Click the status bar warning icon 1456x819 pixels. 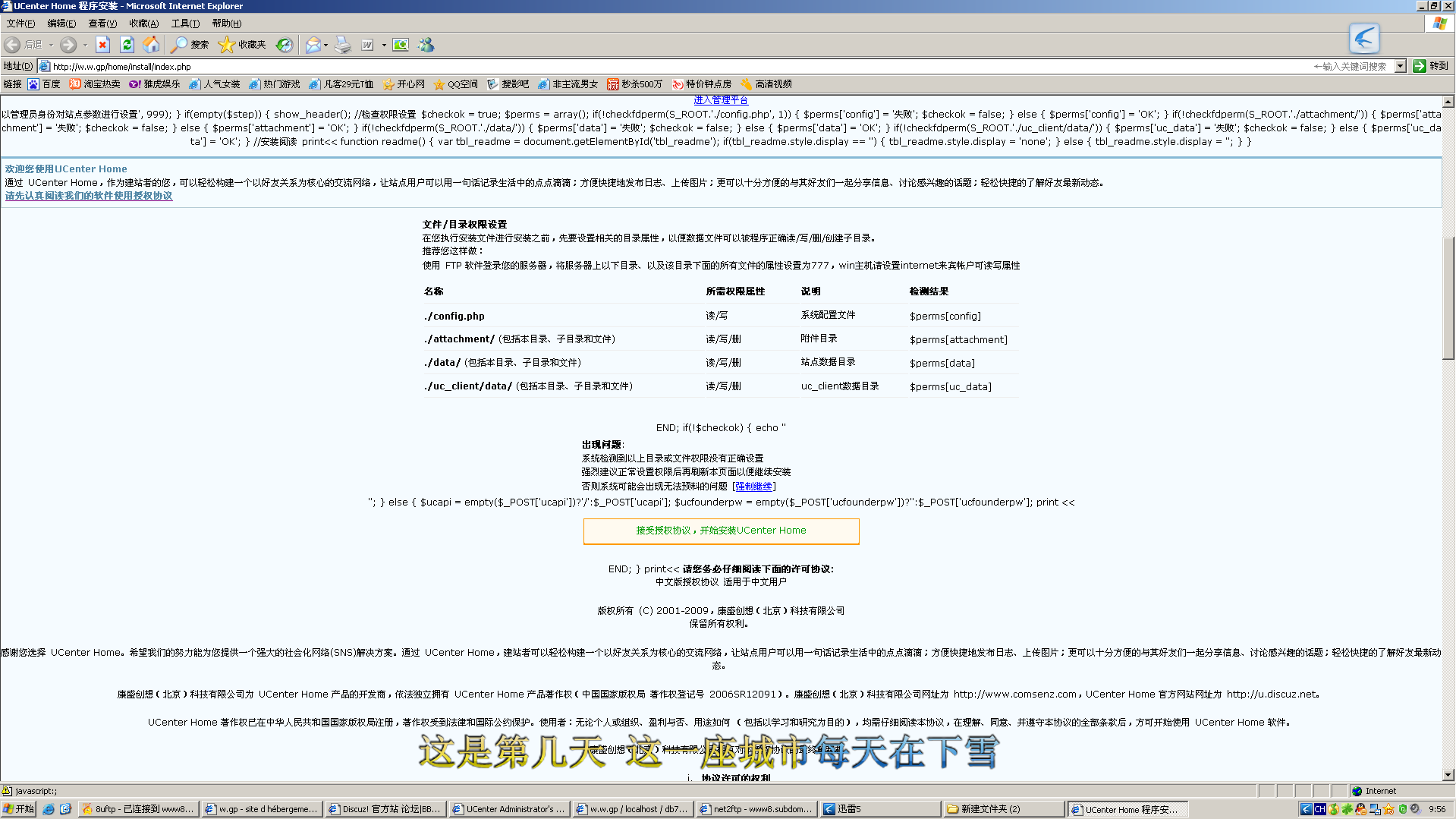coord(7,791)
